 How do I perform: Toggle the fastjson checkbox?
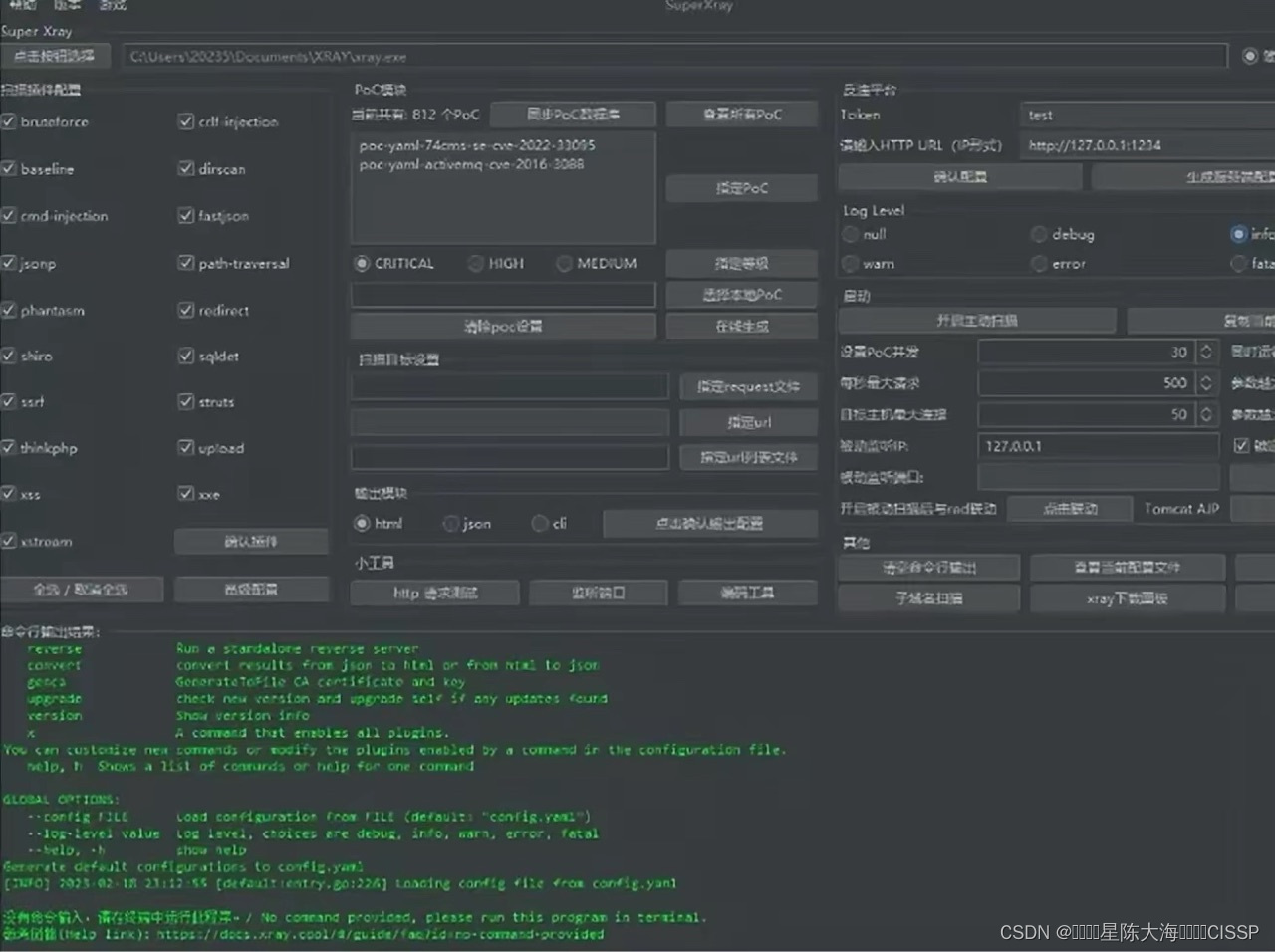pyautogui.click(x=185, y=215)
